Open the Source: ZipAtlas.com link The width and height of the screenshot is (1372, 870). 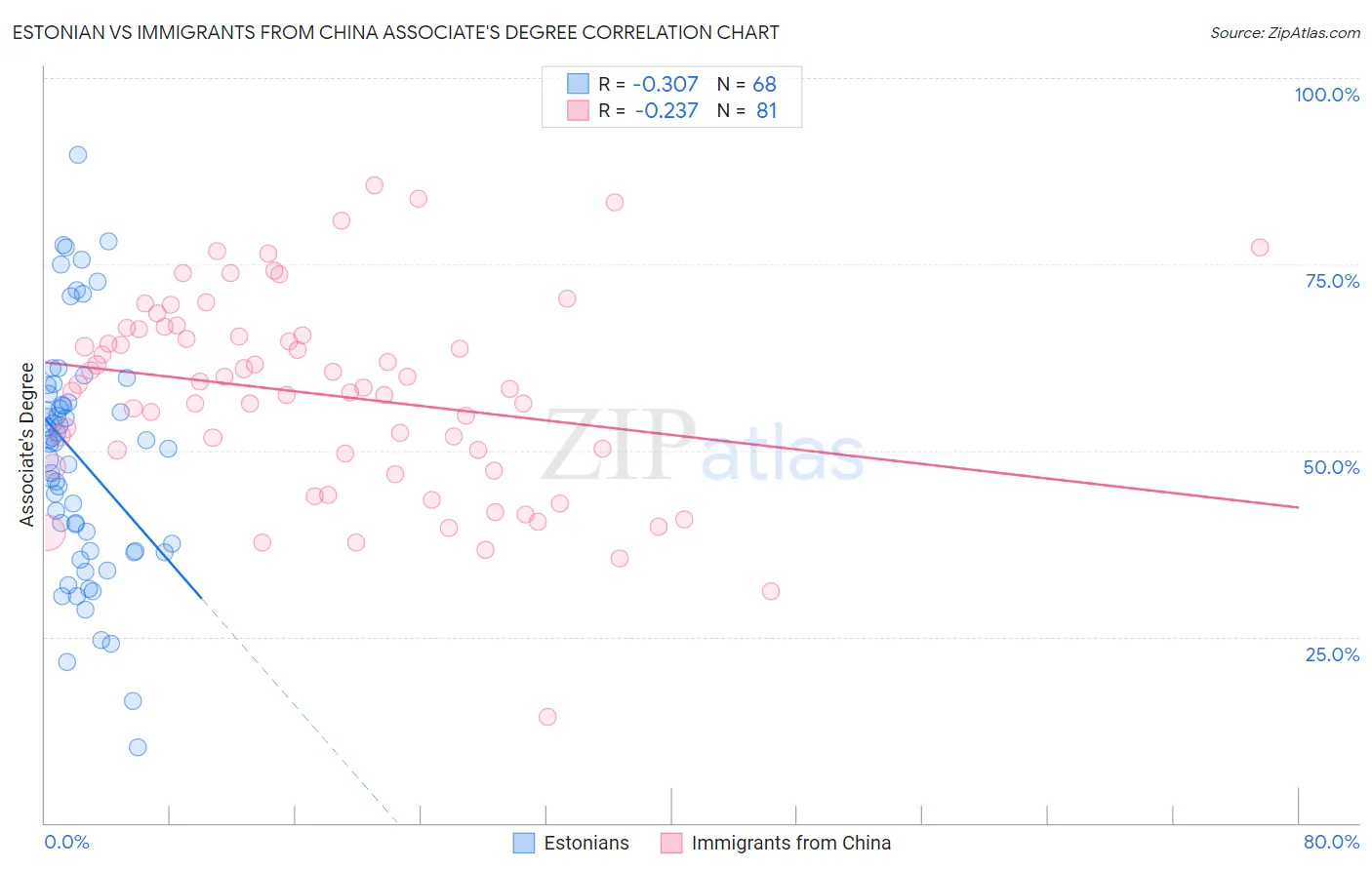click(1285, 32)
